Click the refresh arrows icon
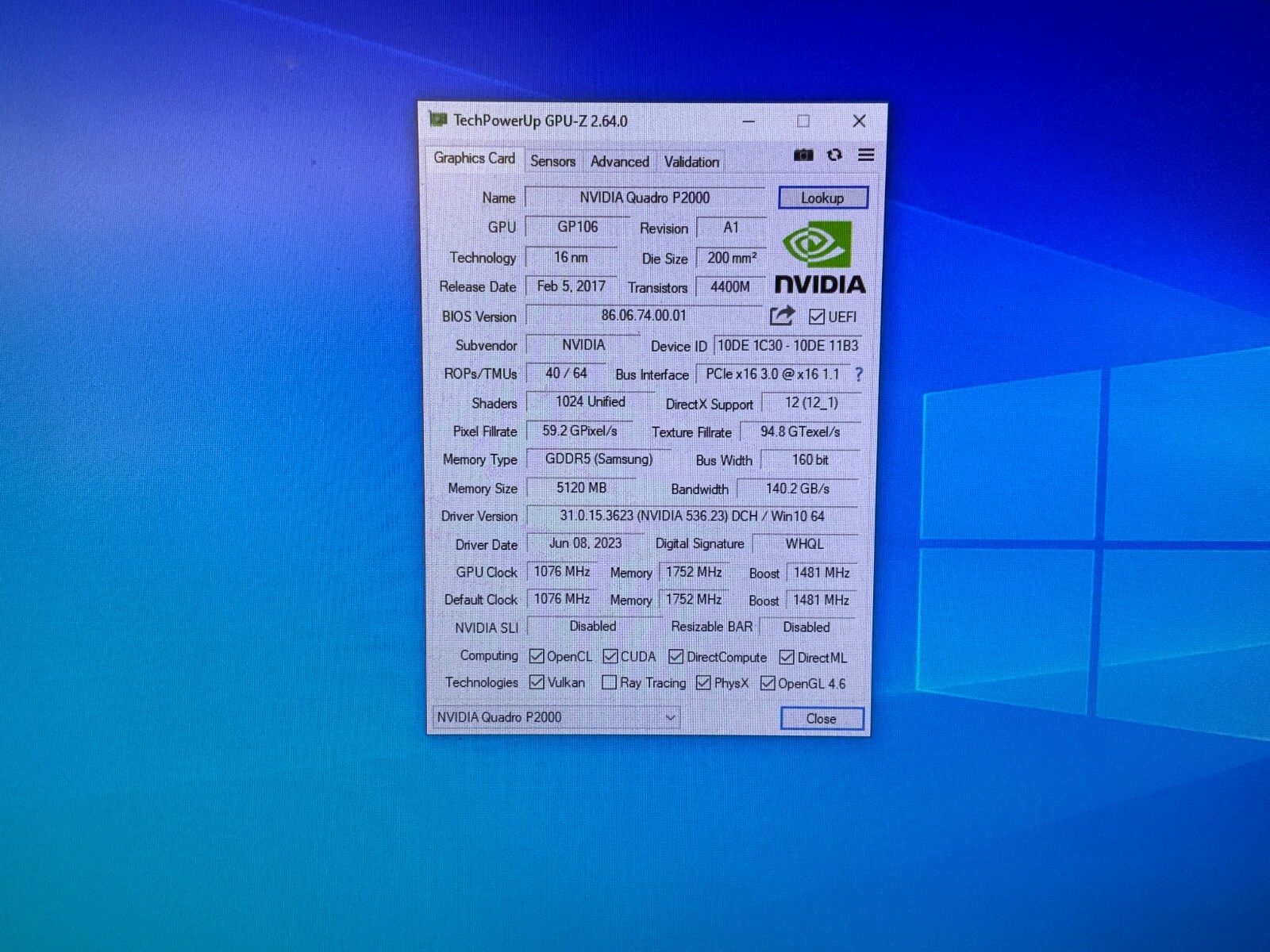Screen dimensions: 1270x952 [834, 155]
